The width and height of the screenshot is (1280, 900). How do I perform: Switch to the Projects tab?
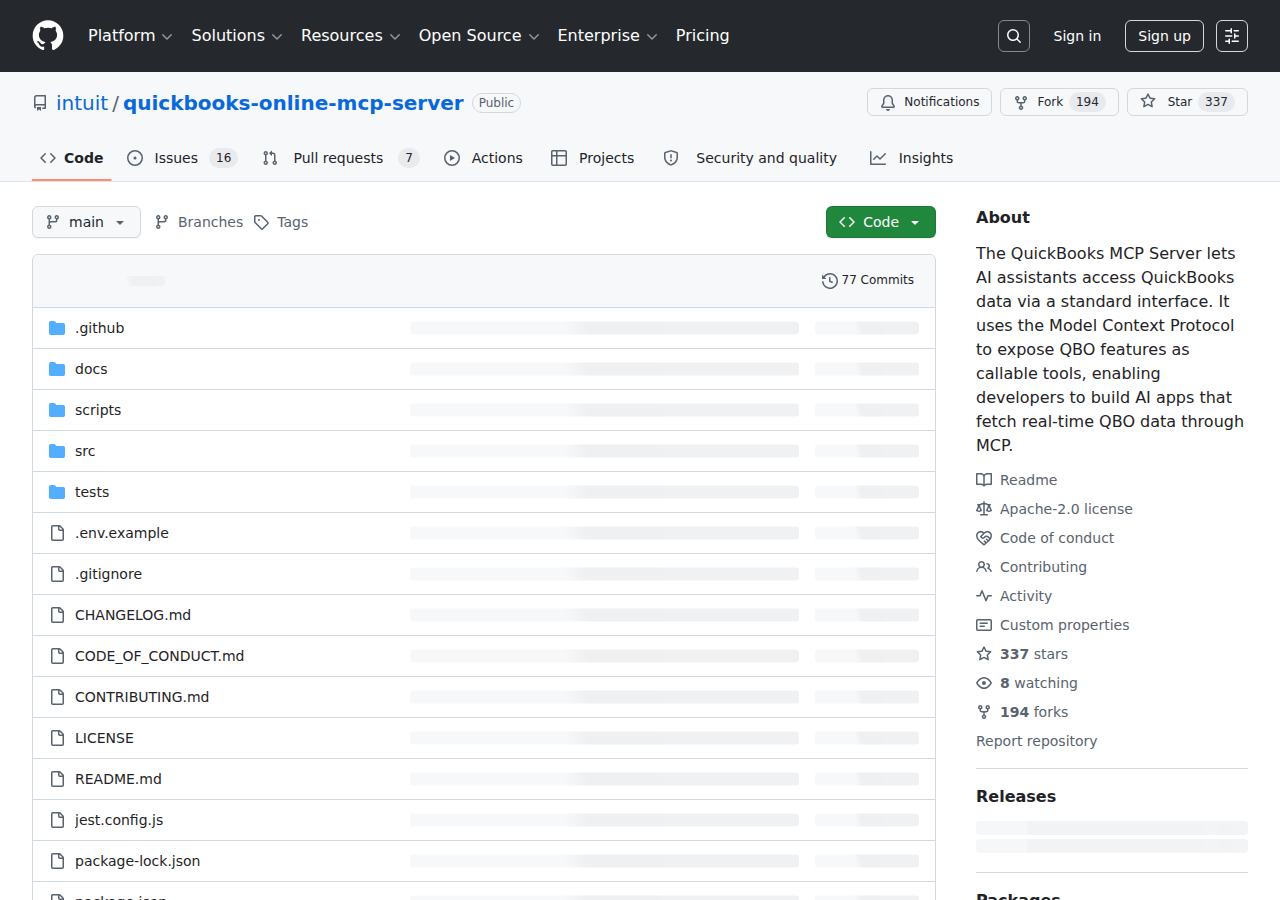click(x=592, y=158)
